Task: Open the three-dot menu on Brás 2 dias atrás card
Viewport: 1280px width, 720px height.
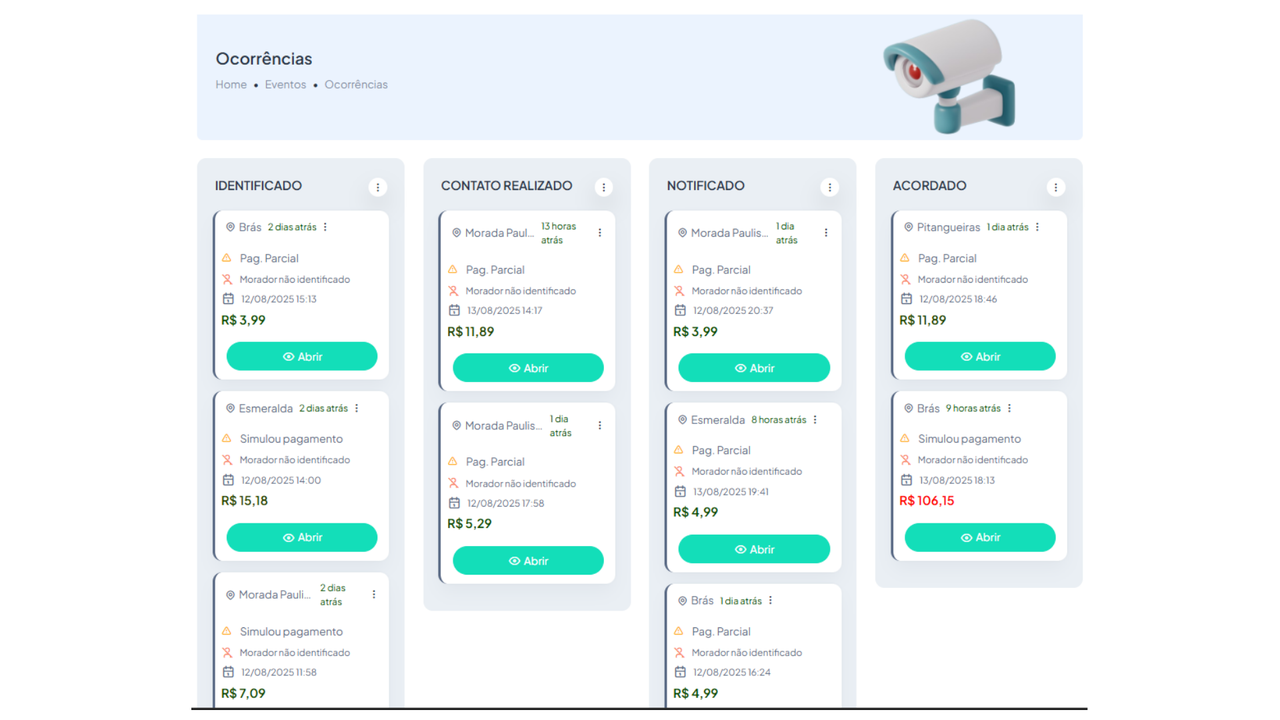Action: point(326,227)
